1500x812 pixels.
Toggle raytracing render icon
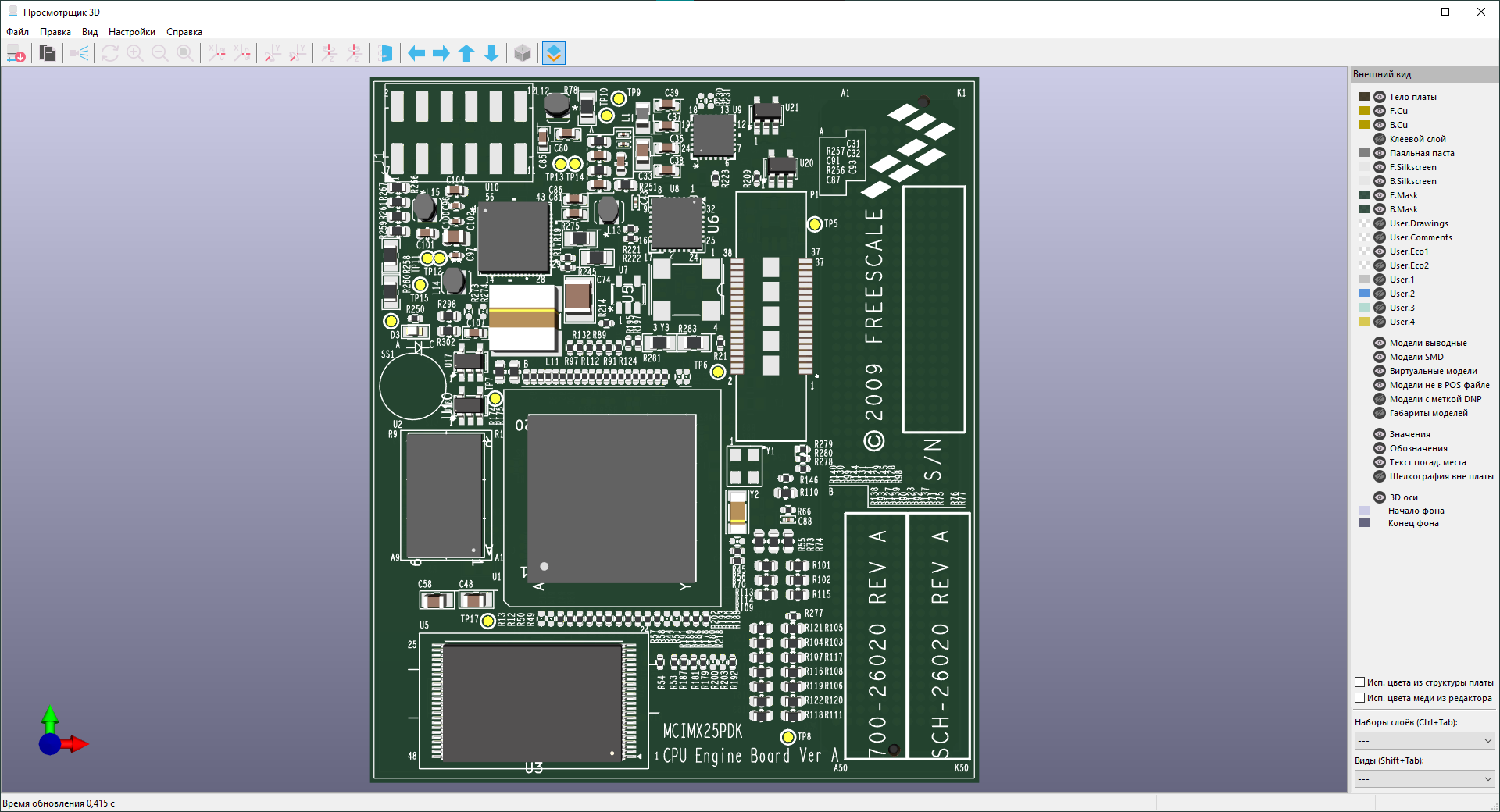(x=79, y=53)
